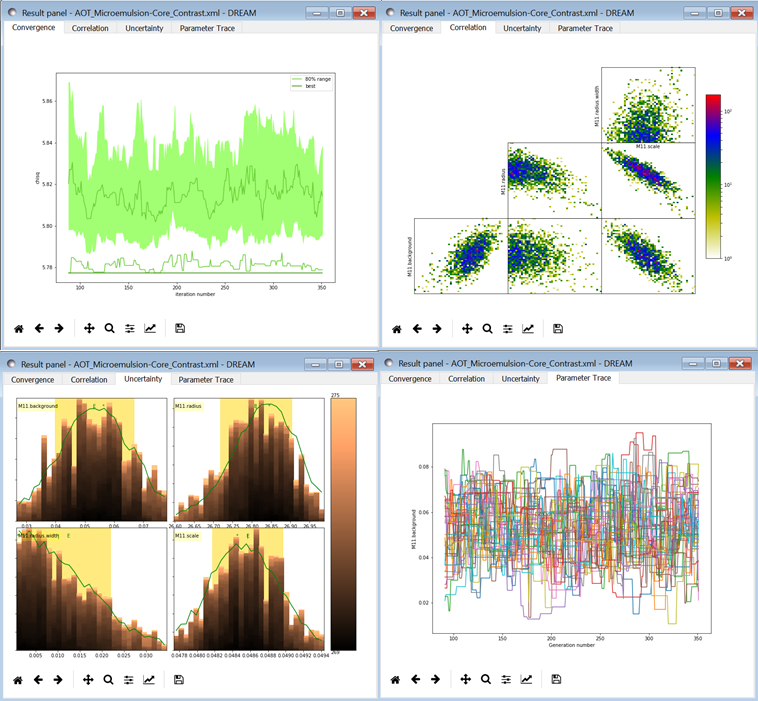Enable the Zoom tool under the convergence plot

109,328
